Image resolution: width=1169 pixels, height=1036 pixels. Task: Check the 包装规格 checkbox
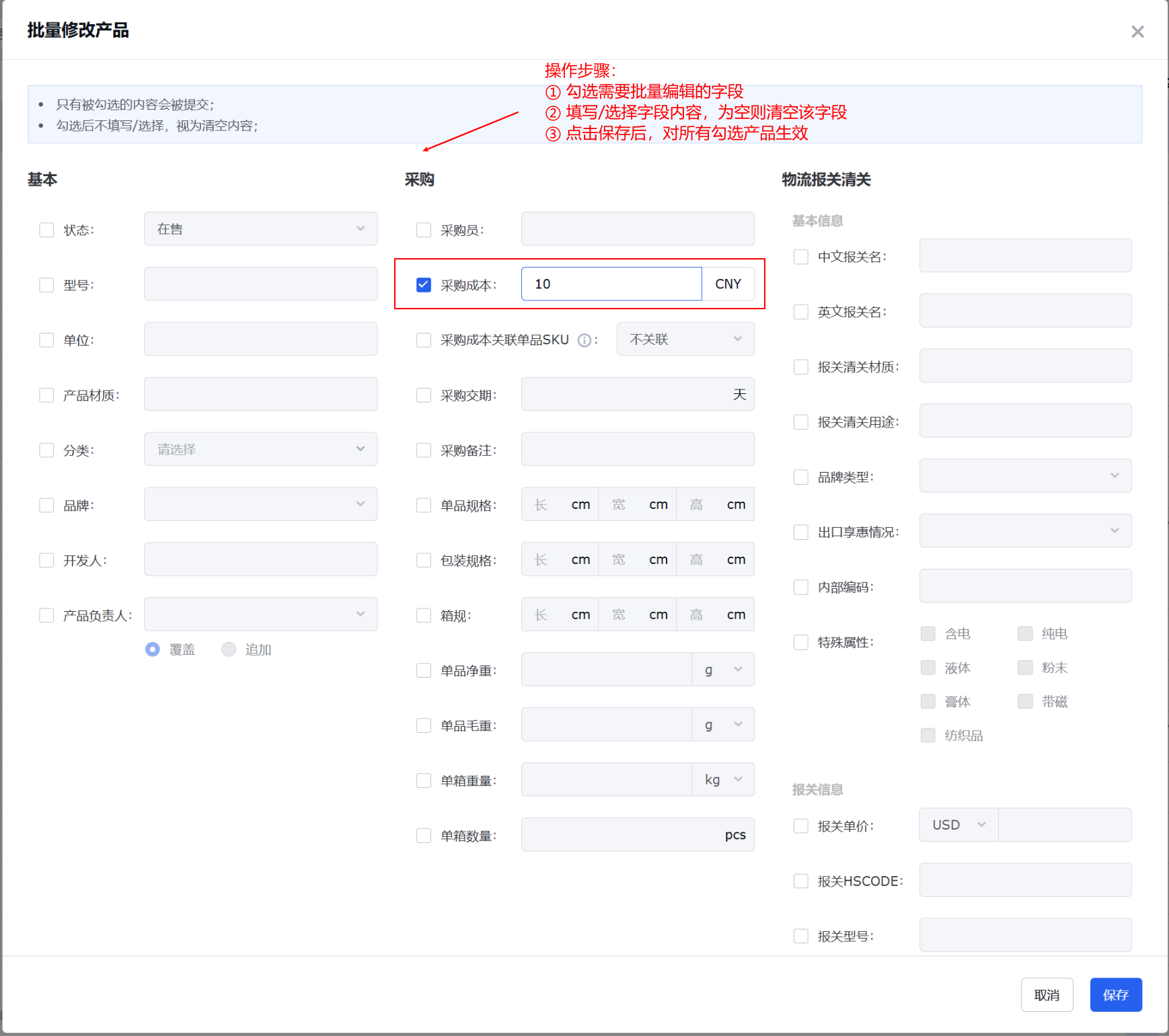click(424, 561)
